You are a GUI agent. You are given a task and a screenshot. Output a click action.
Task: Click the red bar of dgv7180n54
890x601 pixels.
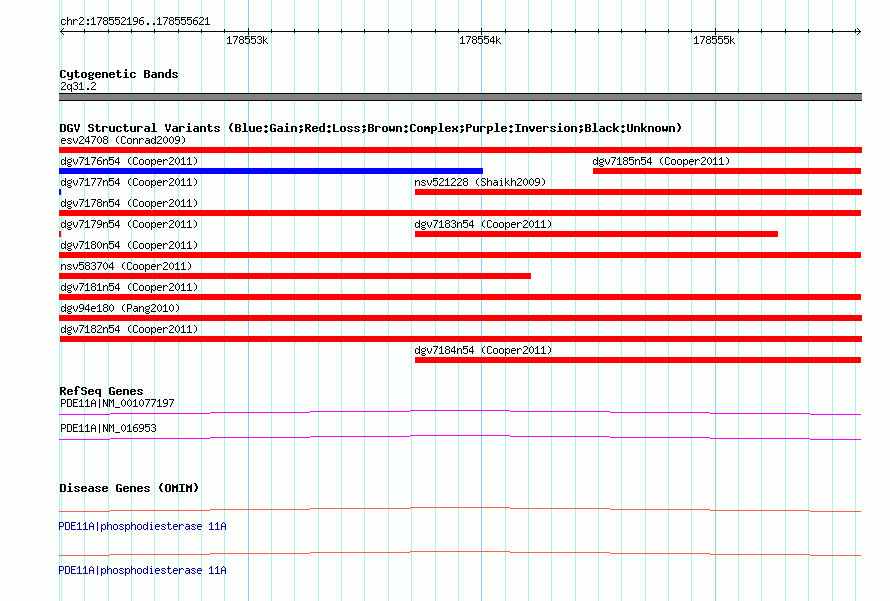point(460,255)
